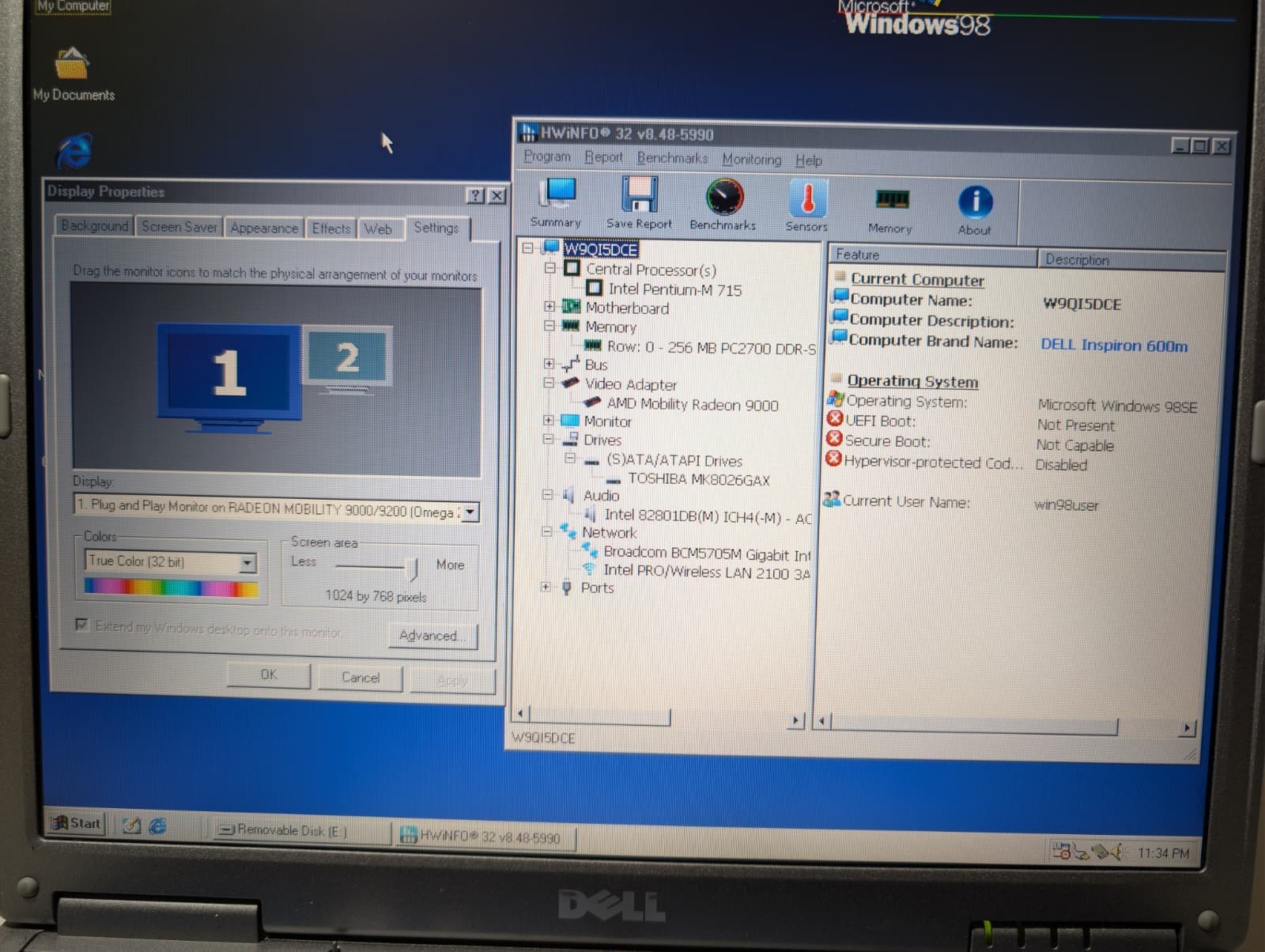Click the Description column header

pyautogui.click(x=1133, y=260)
